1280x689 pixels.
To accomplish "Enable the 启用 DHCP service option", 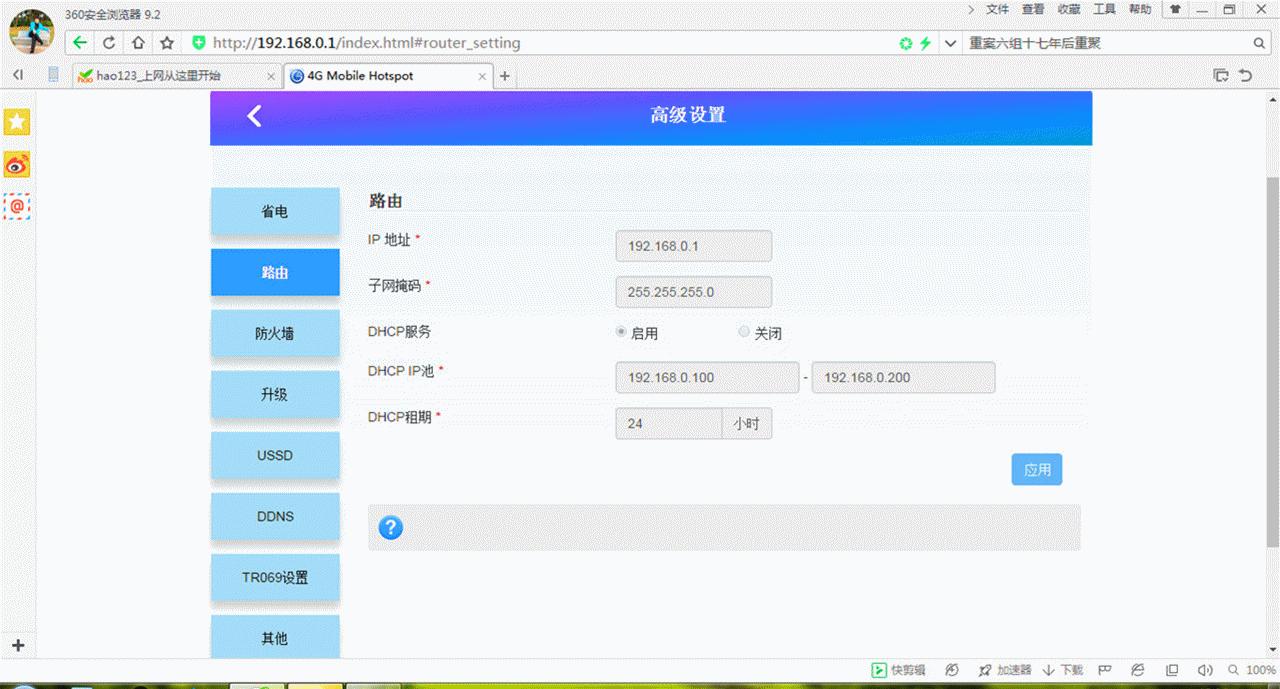I will (621, 331).
